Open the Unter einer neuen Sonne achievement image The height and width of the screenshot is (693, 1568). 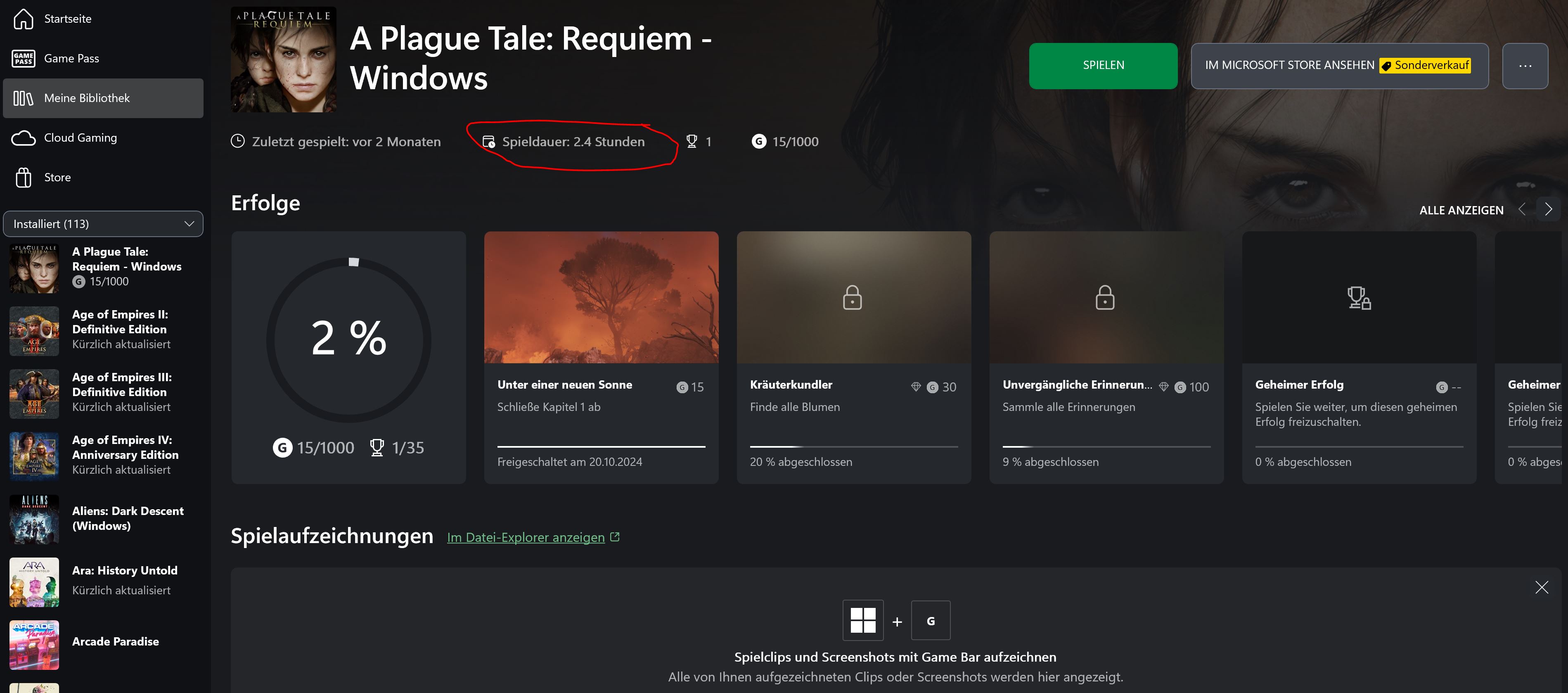click(x=601, y=297)
